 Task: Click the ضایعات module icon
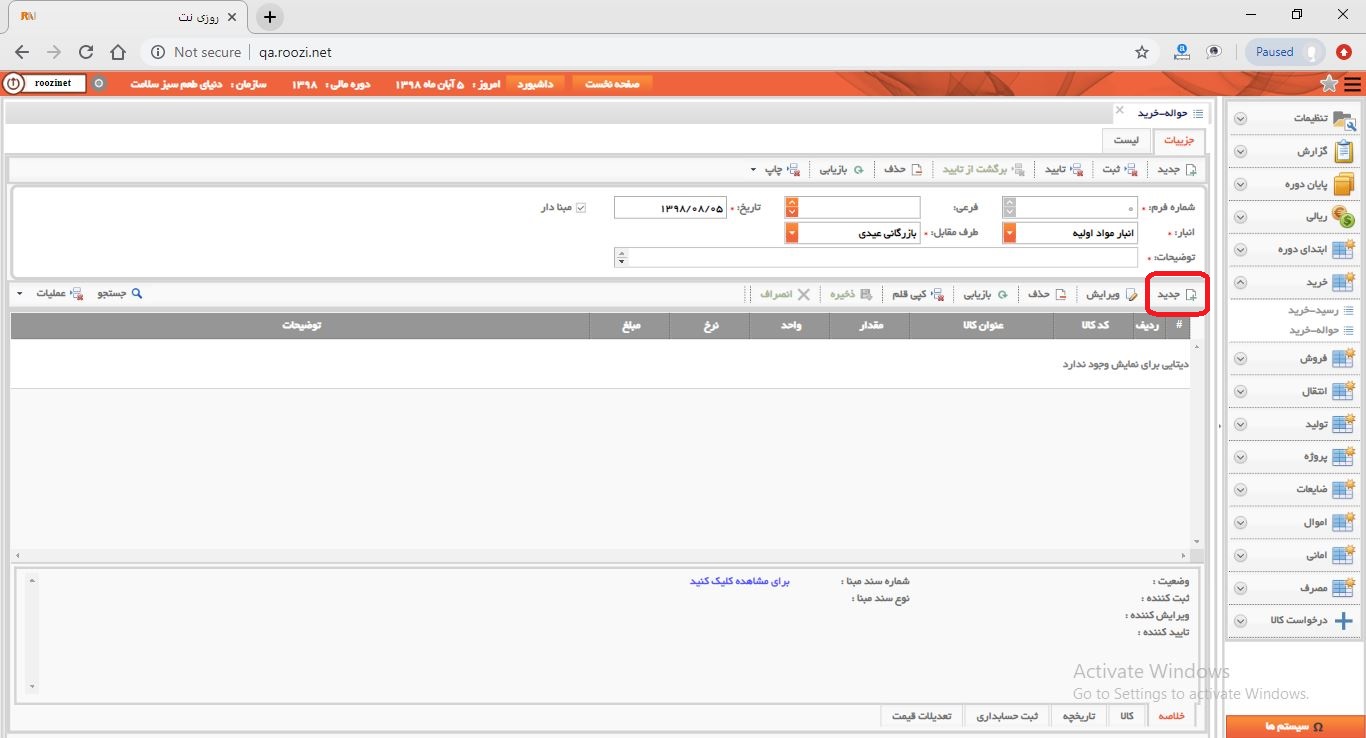pos(1343,490)
